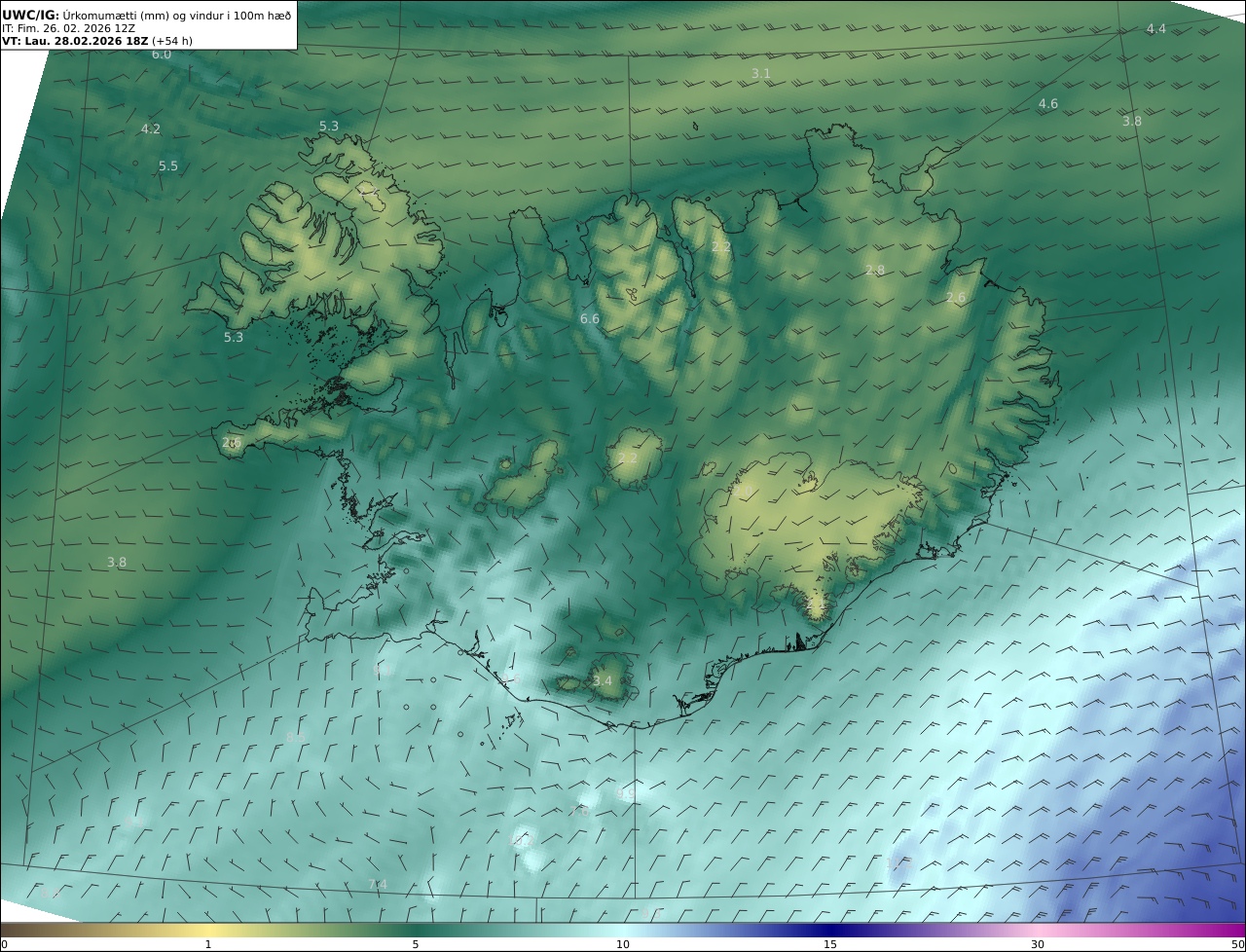Click the "4.6" value label

pyautogui.click(x=1048, y=103)
